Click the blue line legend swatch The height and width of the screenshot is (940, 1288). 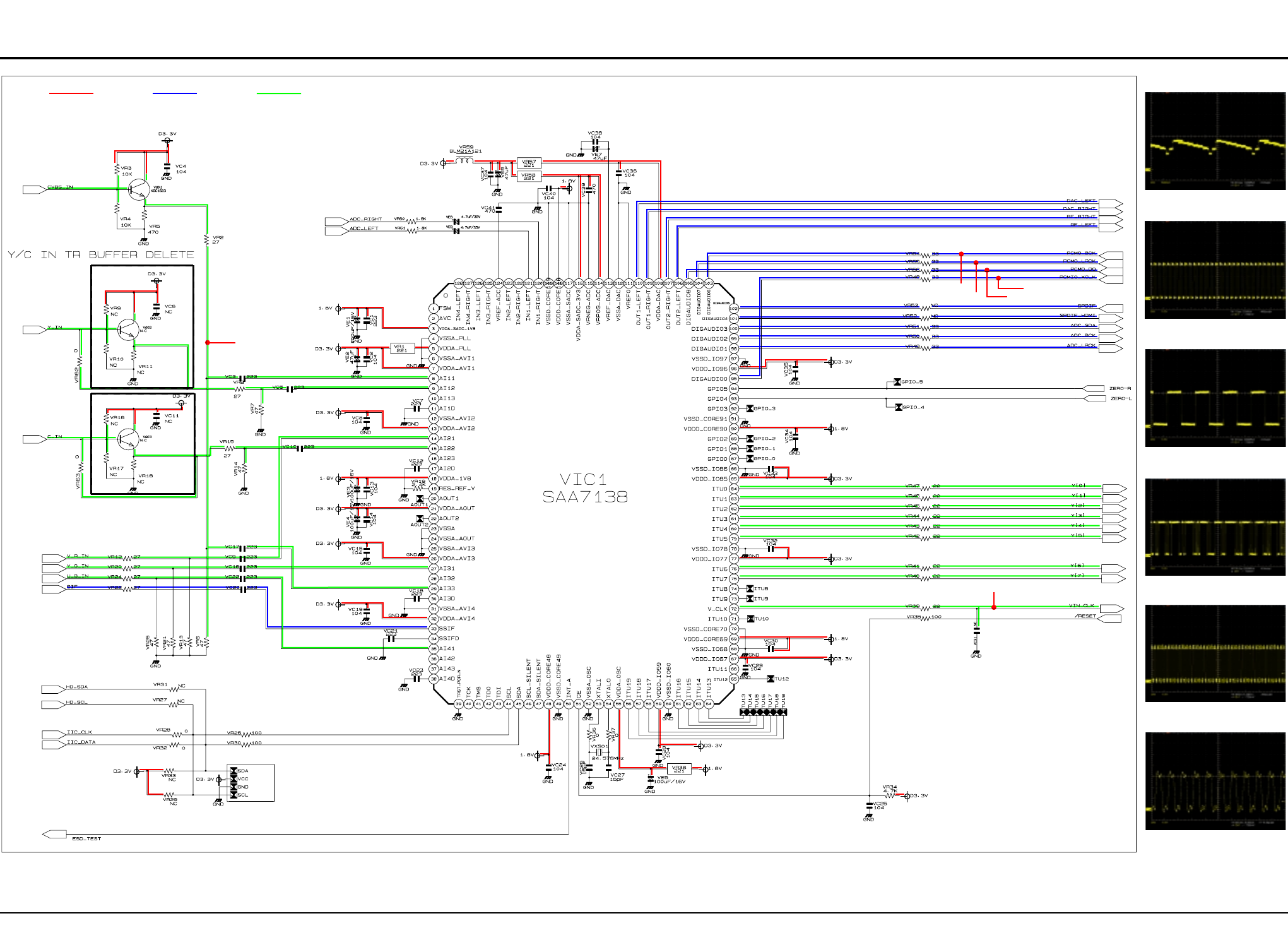click(x=175, y=93)
